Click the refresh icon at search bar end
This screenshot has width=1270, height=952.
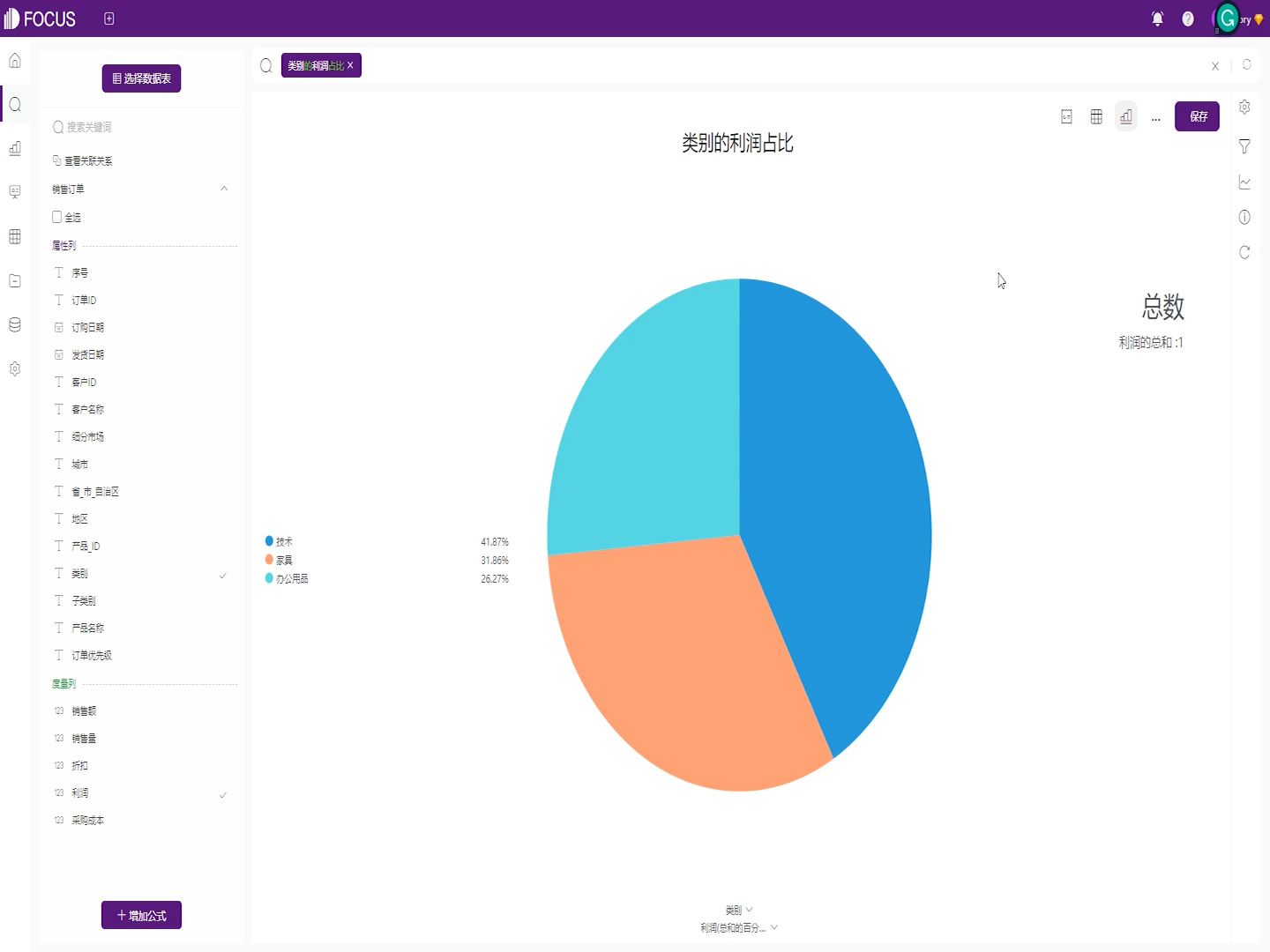[x=1247, y=65]
